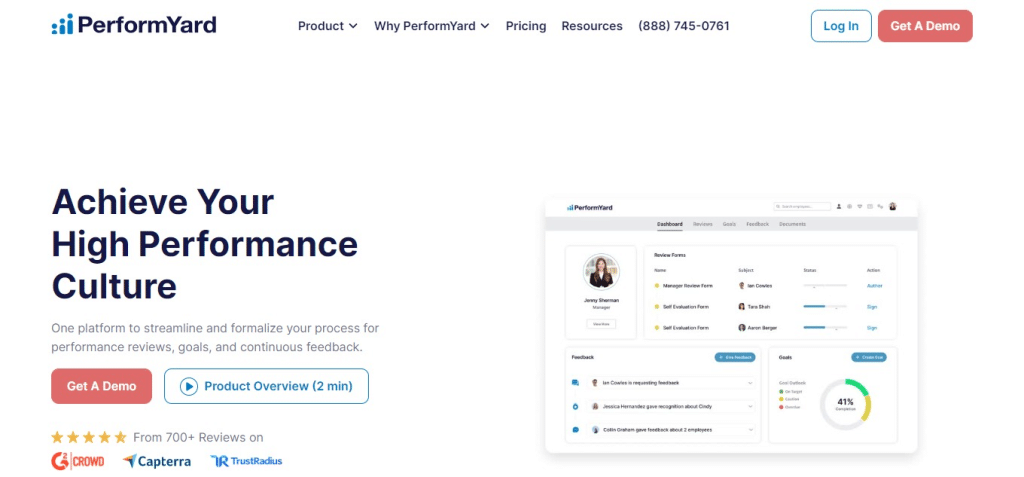
Task: Click Tara Shah's status progress bar
Action: [x=825, y=306]
